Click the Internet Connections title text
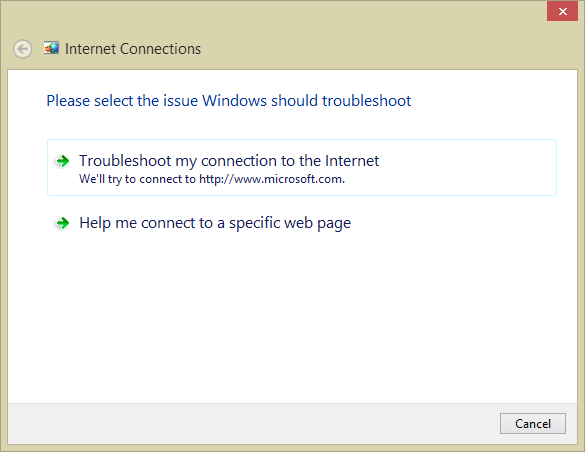Viewport: 585px width, 452px height. point(133,49)
